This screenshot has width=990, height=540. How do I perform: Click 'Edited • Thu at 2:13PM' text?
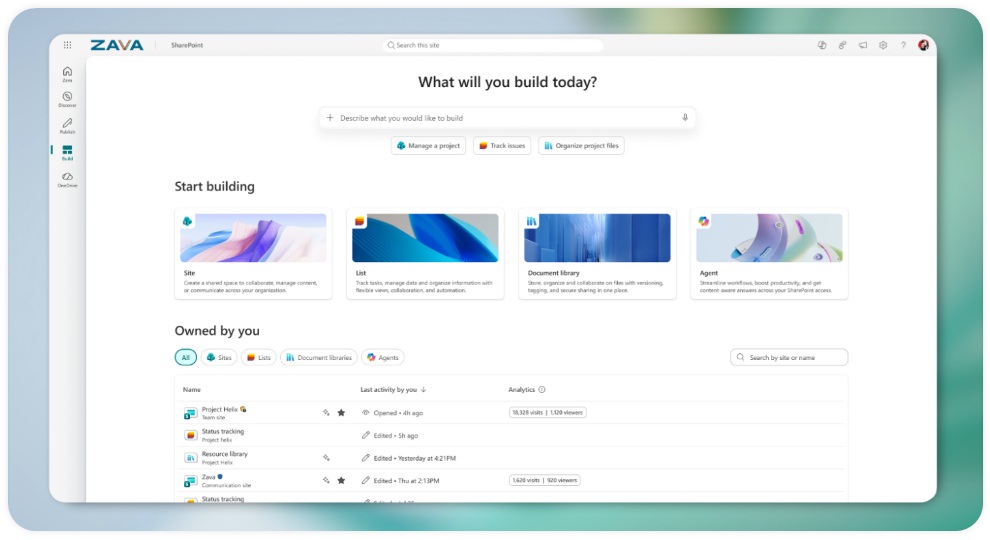point(406,481)
